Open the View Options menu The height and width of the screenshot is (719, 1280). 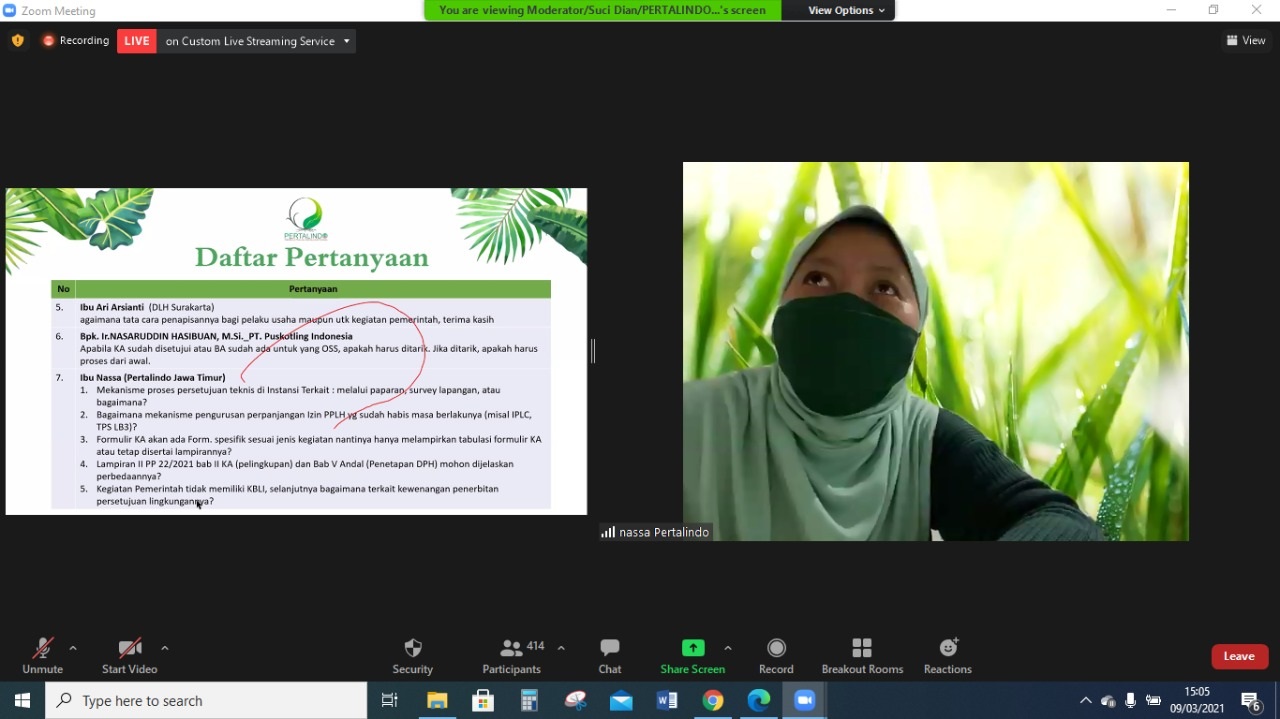click(x=846, y=10)
